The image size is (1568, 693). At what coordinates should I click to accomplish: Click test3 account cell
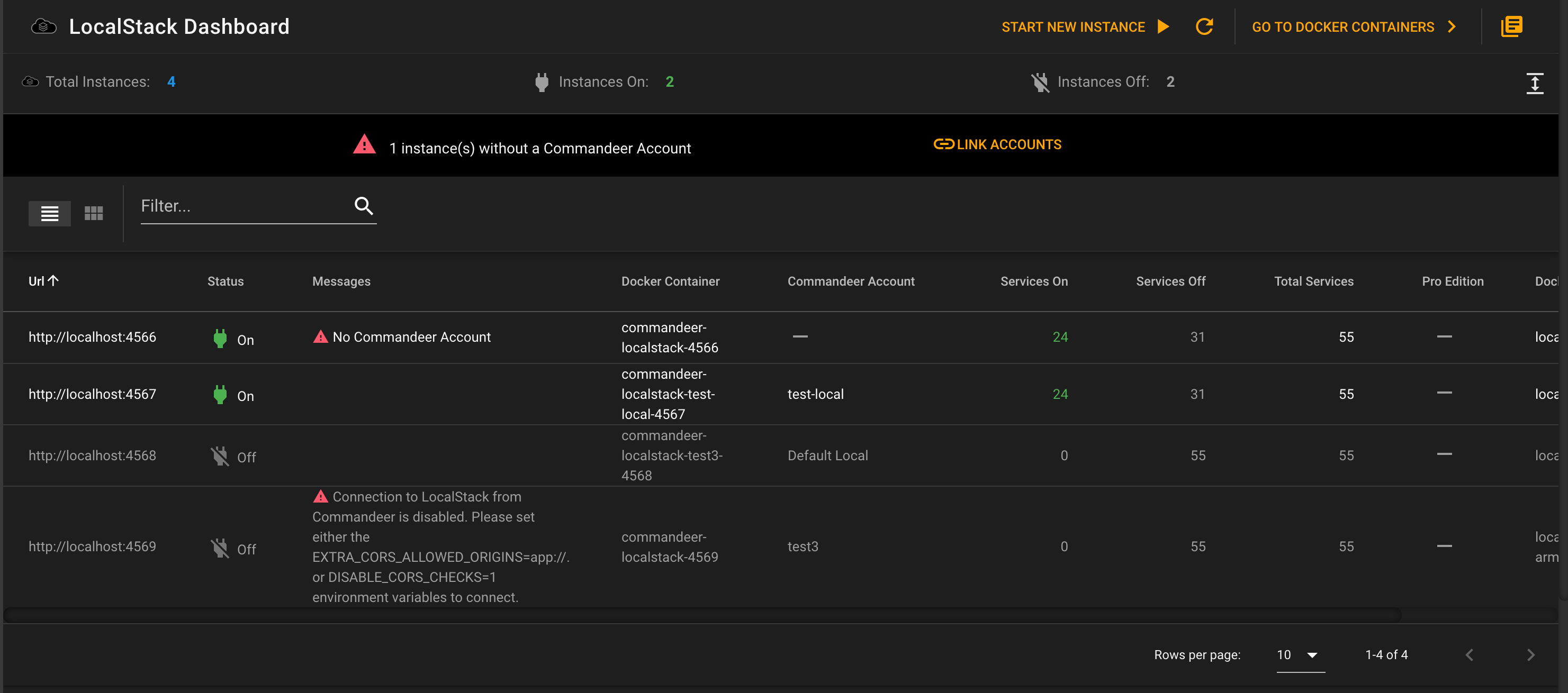pos(802,546)
